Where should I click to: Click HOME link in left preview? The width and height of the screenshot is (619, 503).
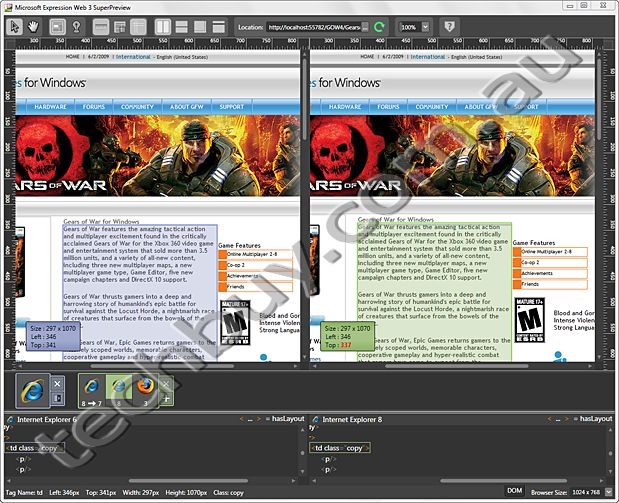coord(72,56)
